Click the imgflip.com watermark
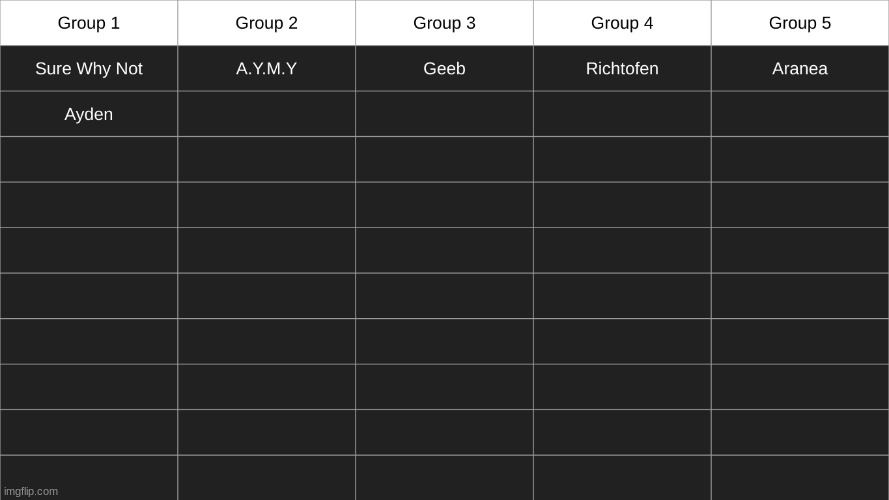 coord(32,491)
